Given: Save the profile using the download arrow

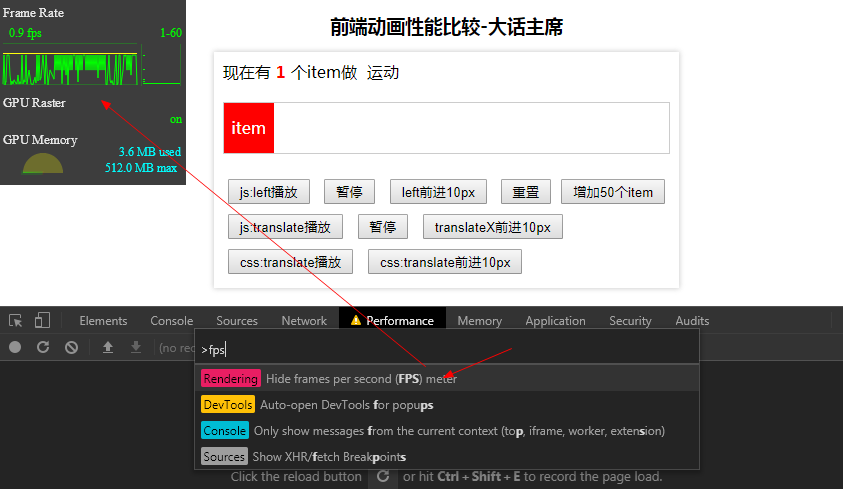Looking at the screenshot, I should tap(136, 347).
